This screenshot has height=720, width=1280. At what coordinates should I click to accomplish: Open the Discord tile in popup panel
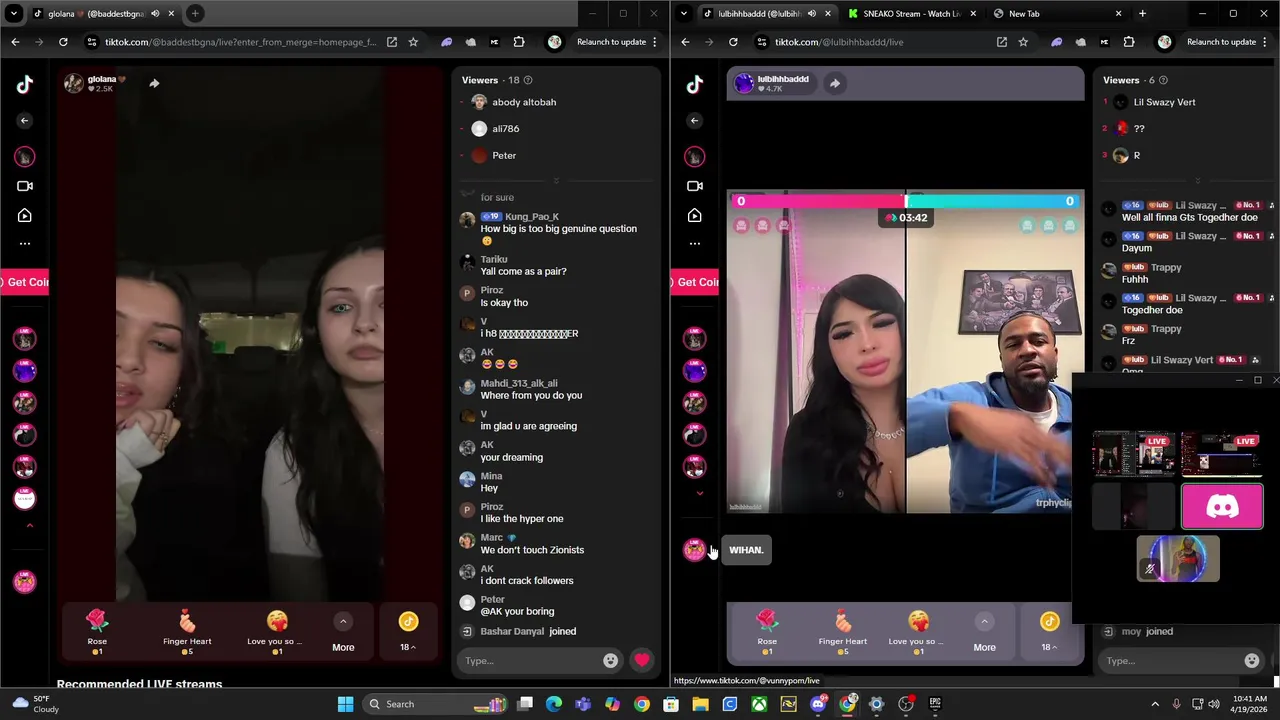1222,507
